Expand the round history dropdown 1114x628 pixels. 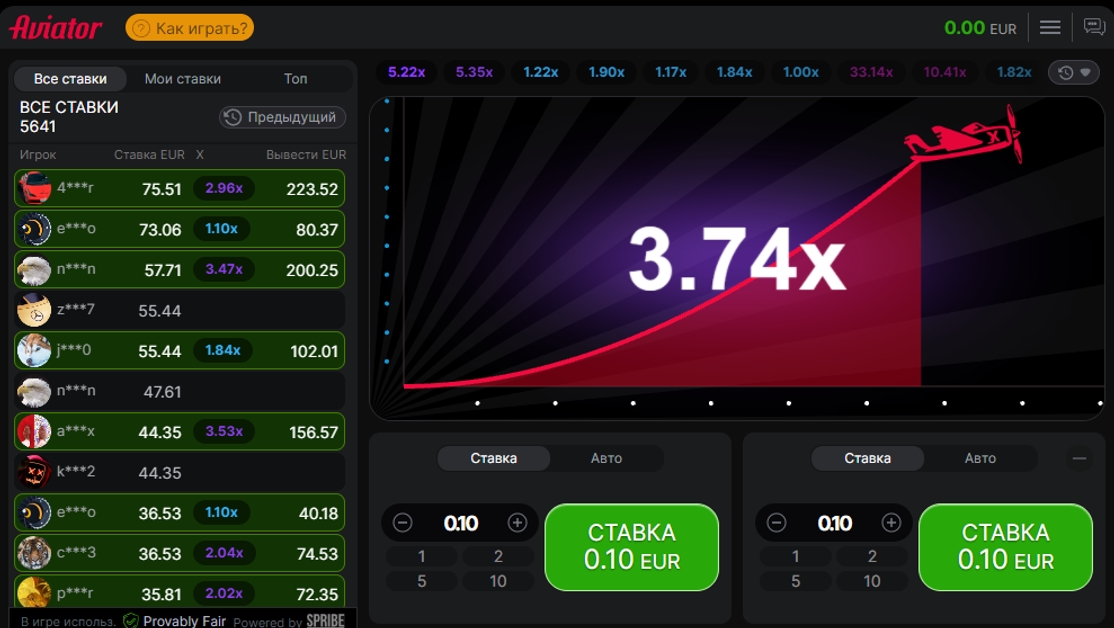pyautogui.click(x=1074, y=72)
